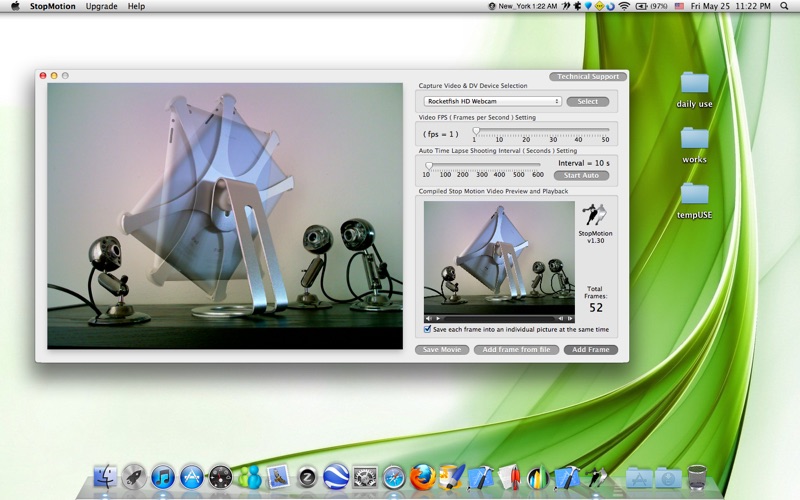
Task: Click the Video FPS slider track at 30
Action: click(x=553, y=130)
